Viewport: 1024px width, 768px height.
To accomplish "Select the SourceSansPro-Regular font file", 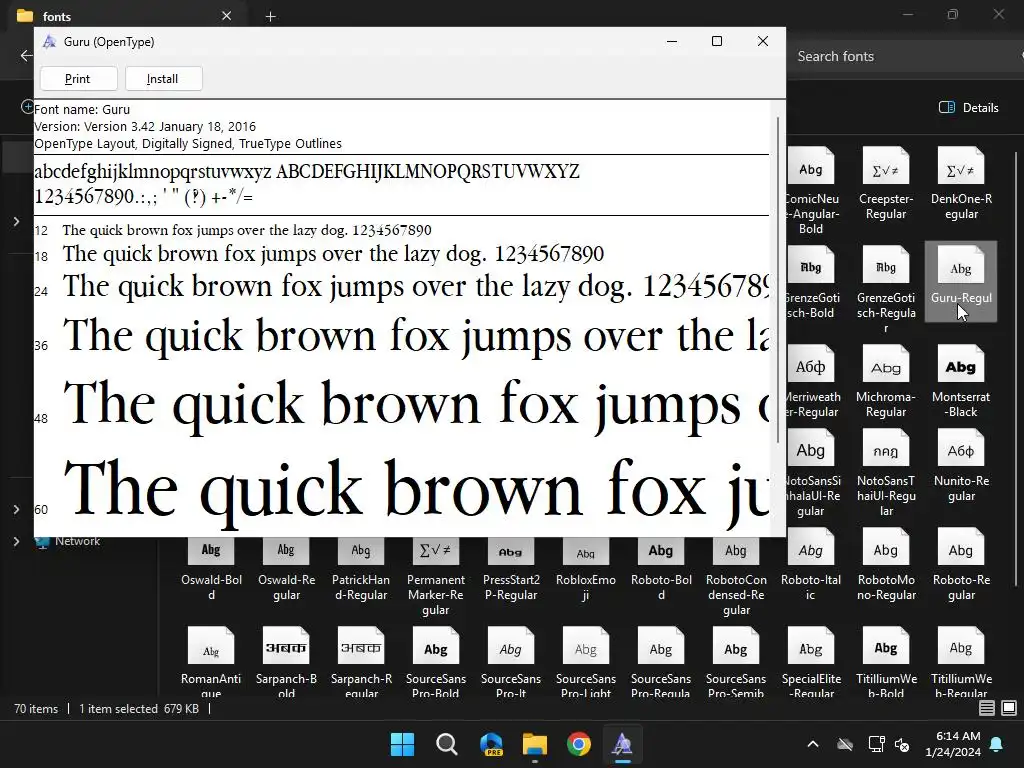I will pyautogui.click(x=661, y=661).
